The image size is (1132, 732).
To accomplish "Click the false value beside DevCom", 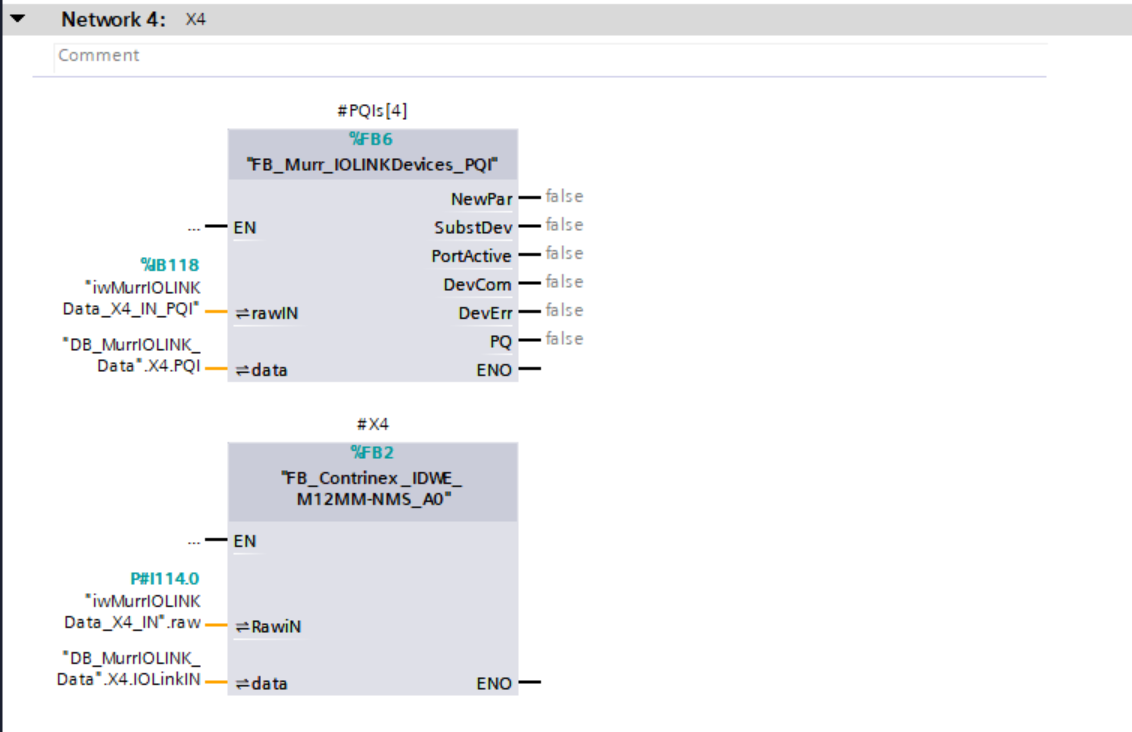I will tap(564, 282).
